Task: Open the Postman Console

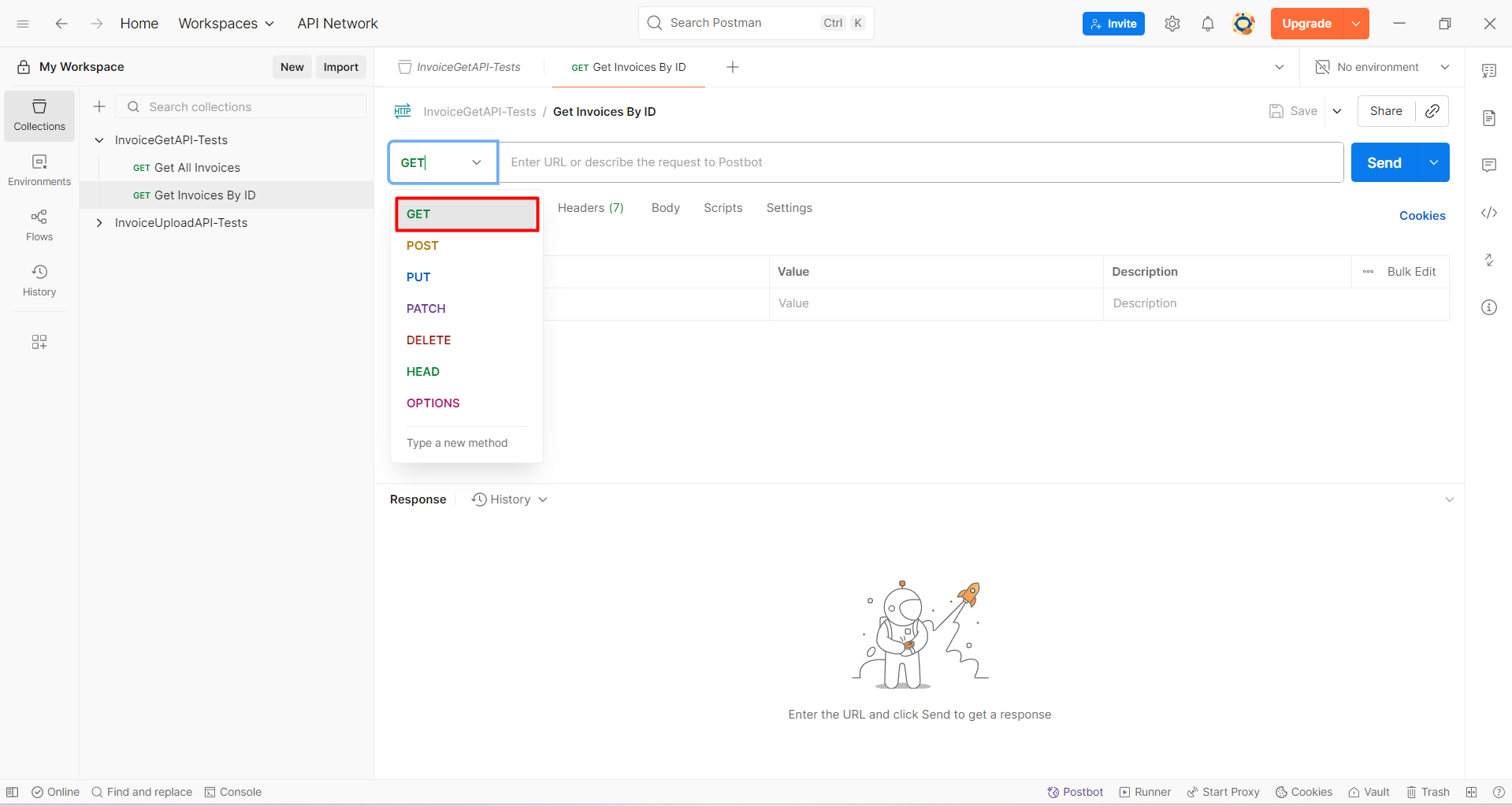Action: pos(232,792)
